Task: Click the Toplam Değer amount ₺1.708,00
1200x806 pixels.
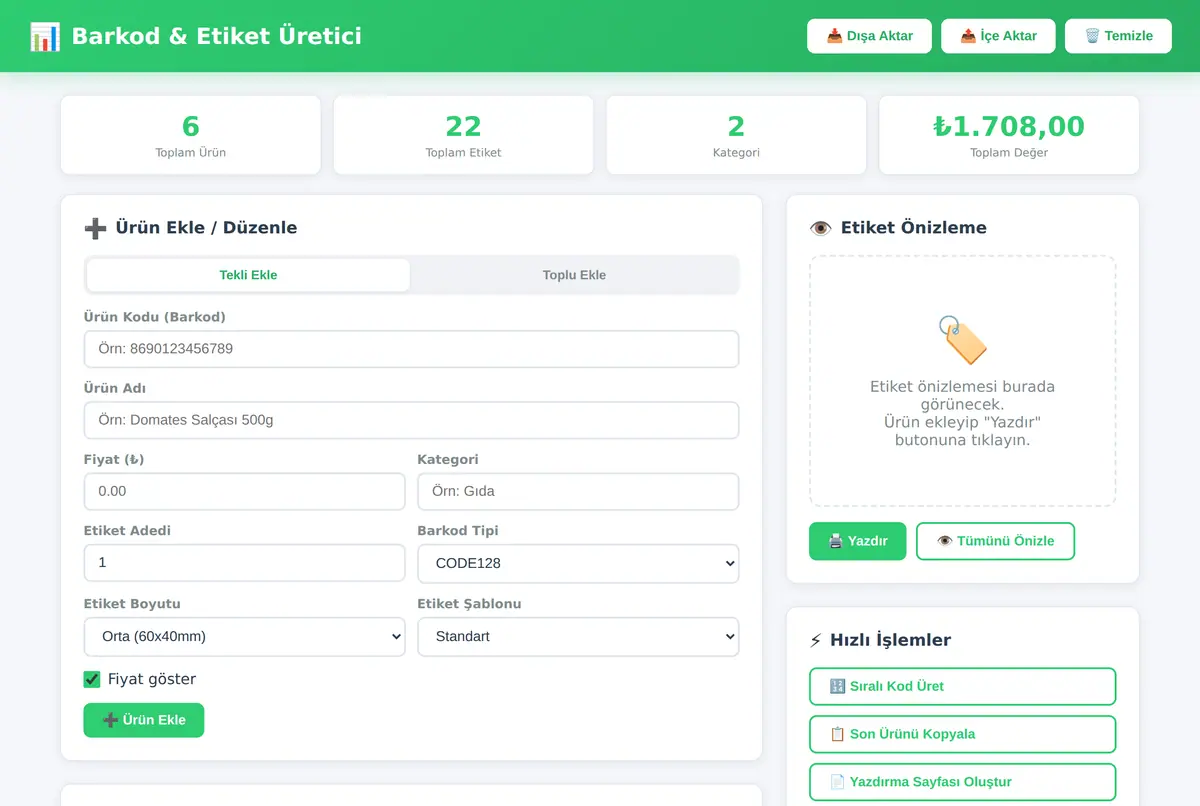Action: pos(1009,126)
